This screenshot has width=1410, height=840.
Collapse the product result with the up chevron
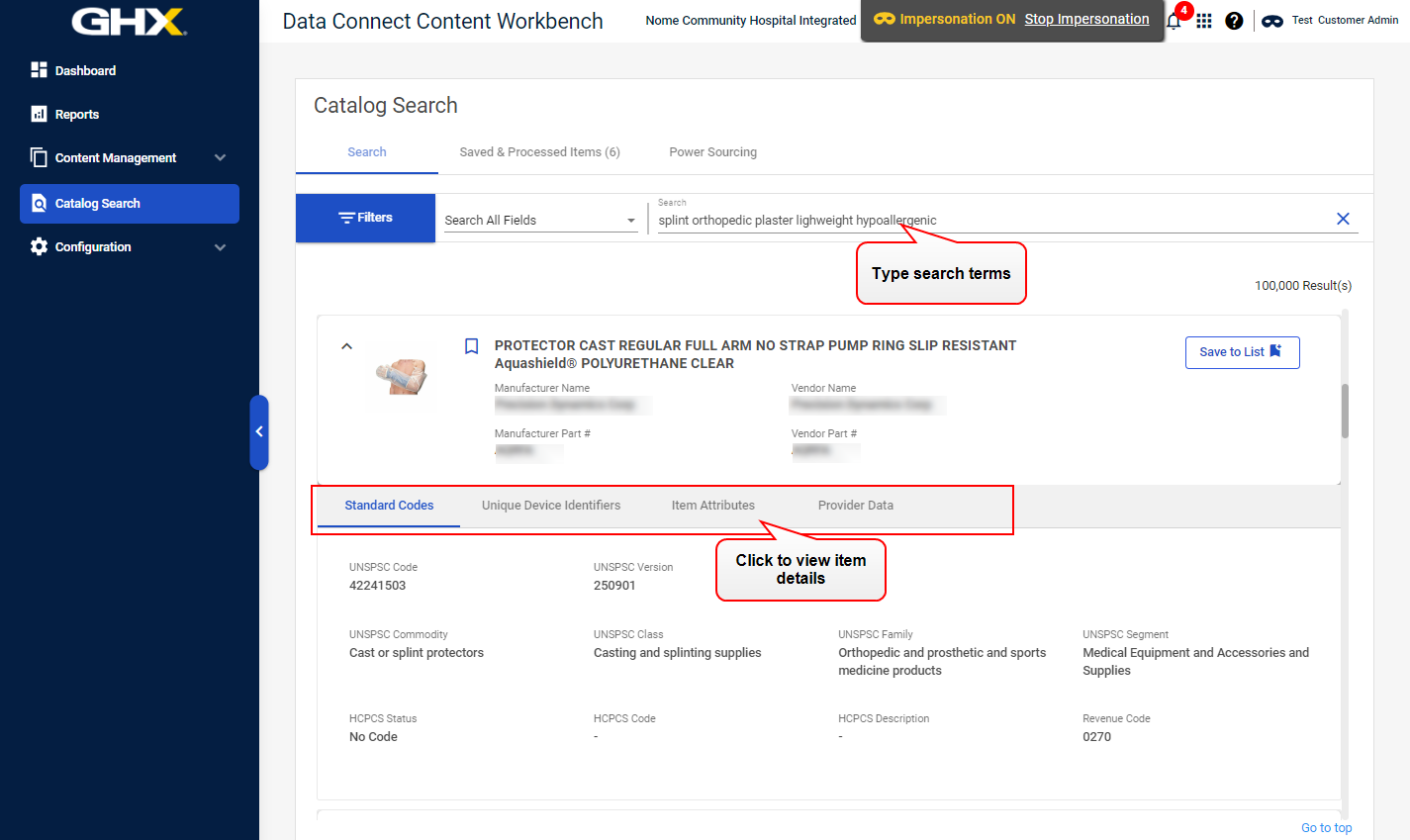point(346,346)
